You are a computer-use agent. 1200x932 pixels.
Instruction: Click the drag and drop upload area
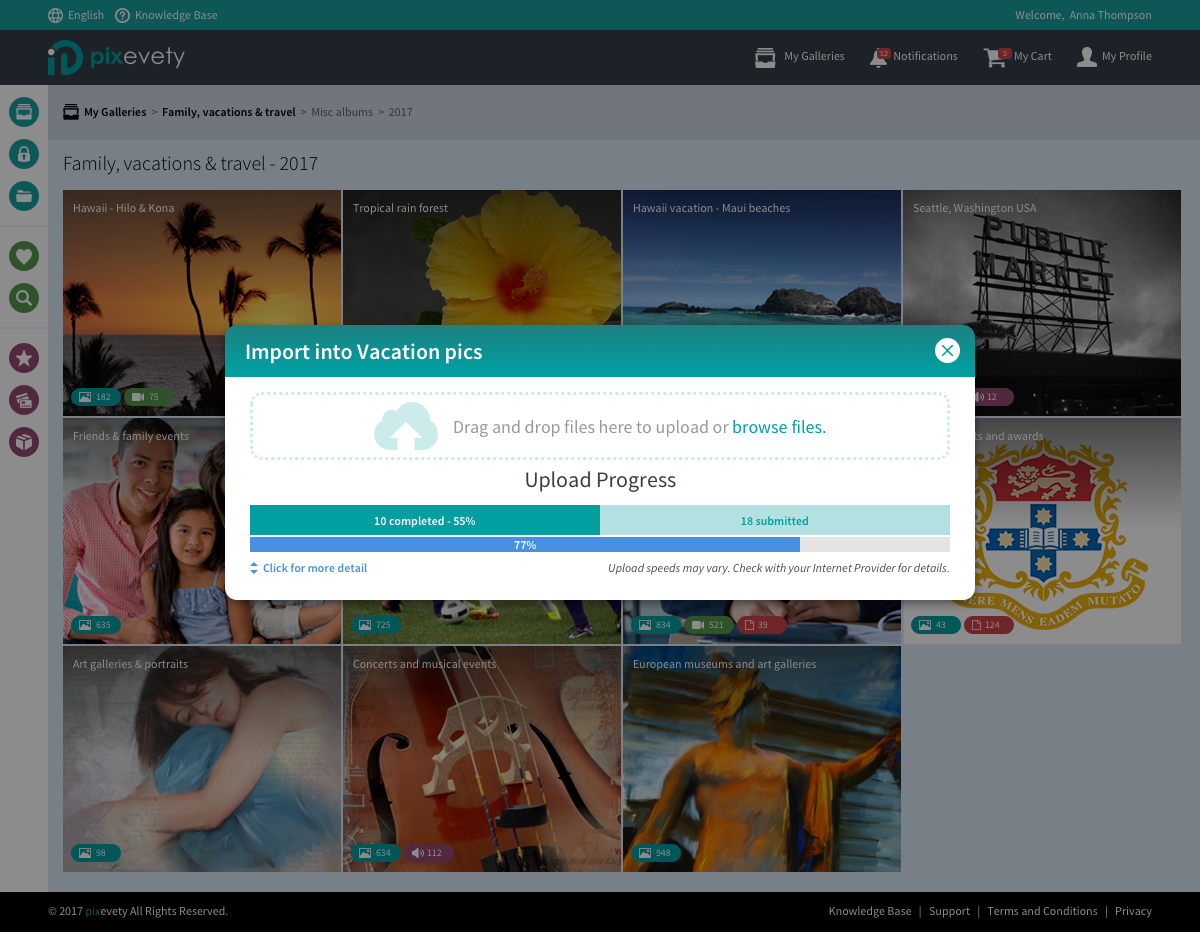(x=600, y=426)
